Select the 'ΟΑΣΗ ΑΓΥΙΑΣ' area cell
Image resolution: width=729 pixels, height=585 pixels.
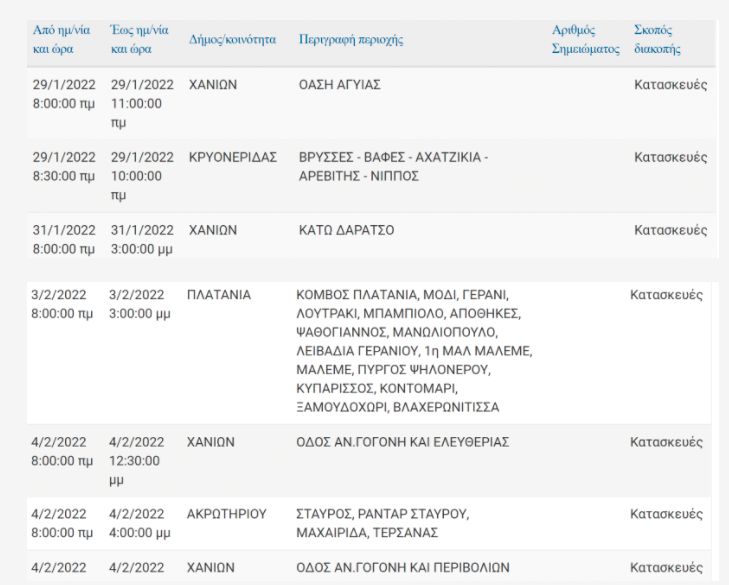tap(339, 85)
